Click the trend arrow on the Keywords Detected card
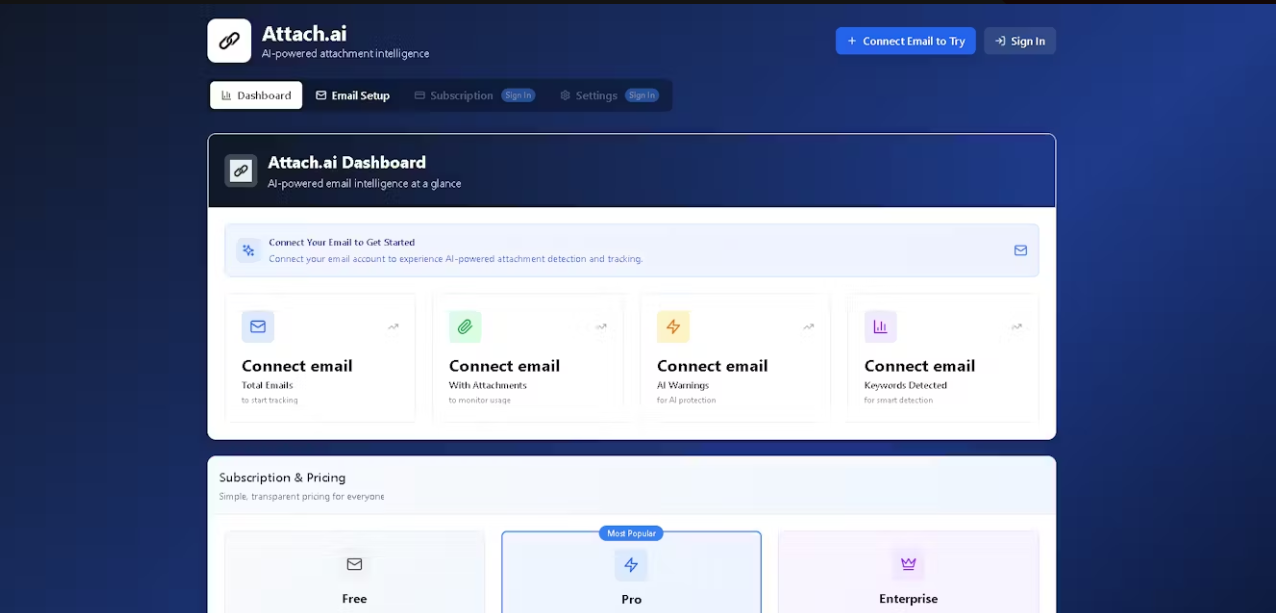The width and height of the screenshot is (1276, 613). pos(1016,327)
